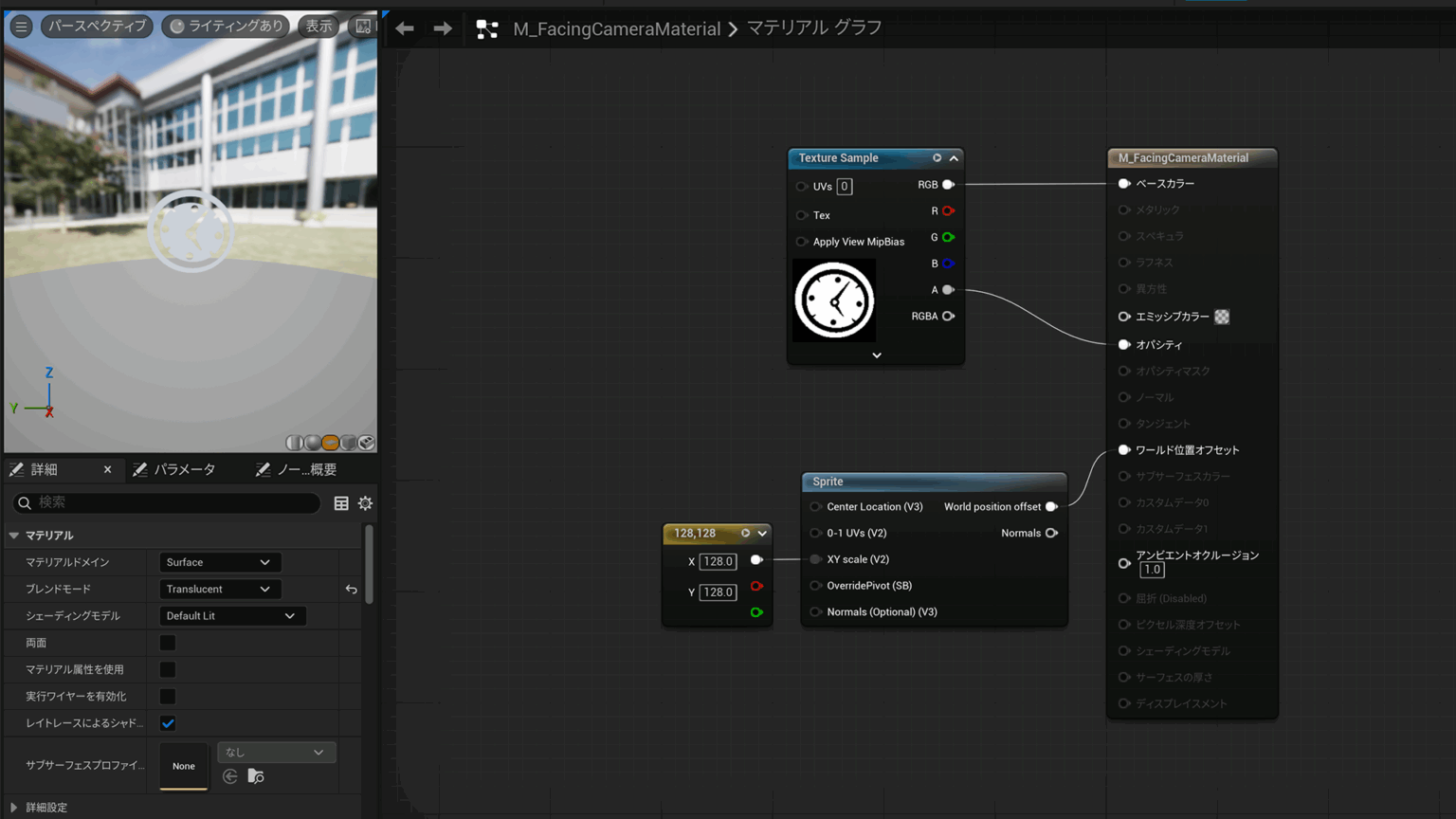1456x819 pixels.
Task: Click the browse-to-asset folder icon under サブサーフェスプロファイル
Action: [256, 776]
